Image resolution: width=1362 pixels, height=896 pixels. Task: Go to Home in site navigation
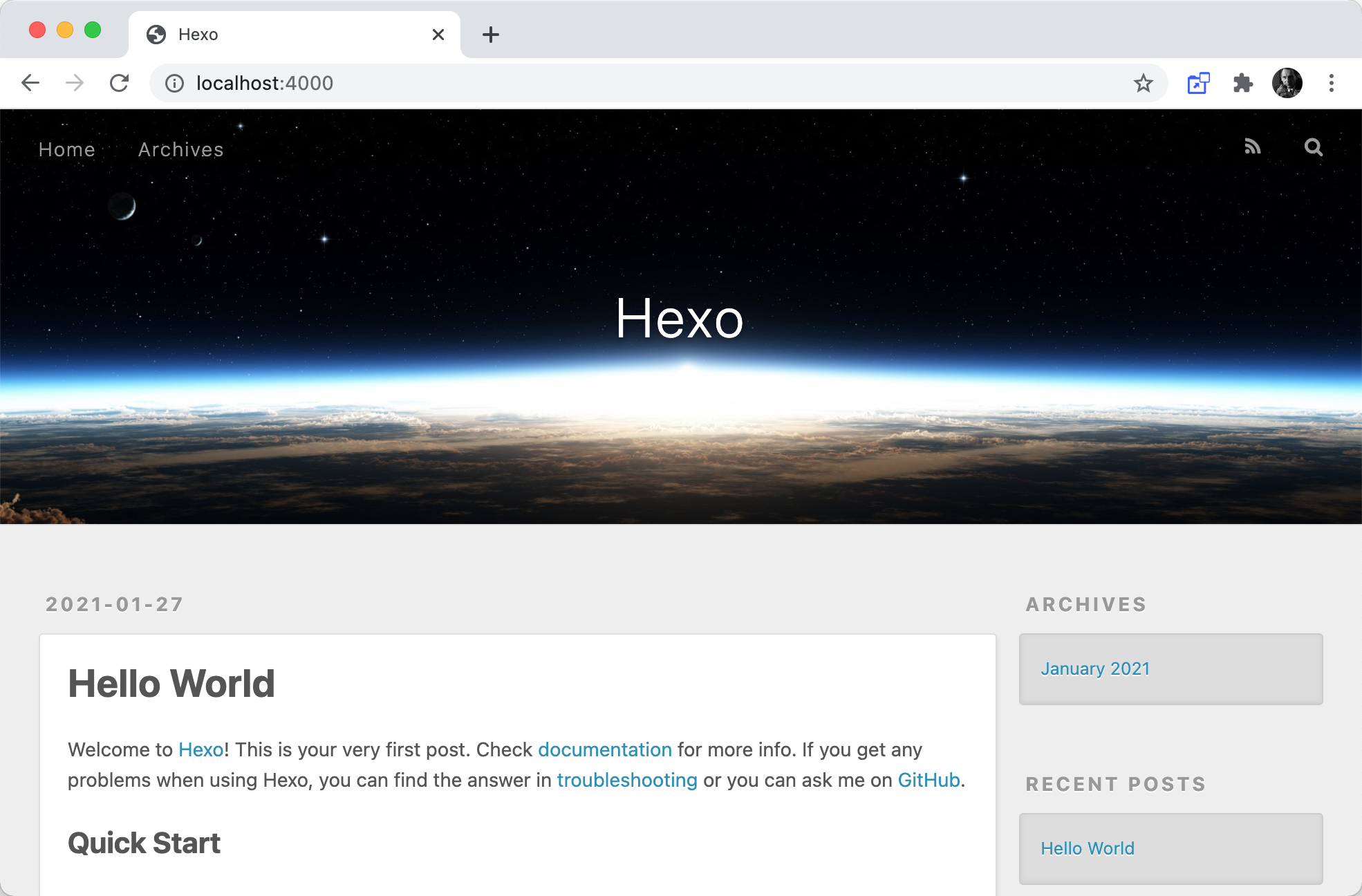(x=67, y=149)
